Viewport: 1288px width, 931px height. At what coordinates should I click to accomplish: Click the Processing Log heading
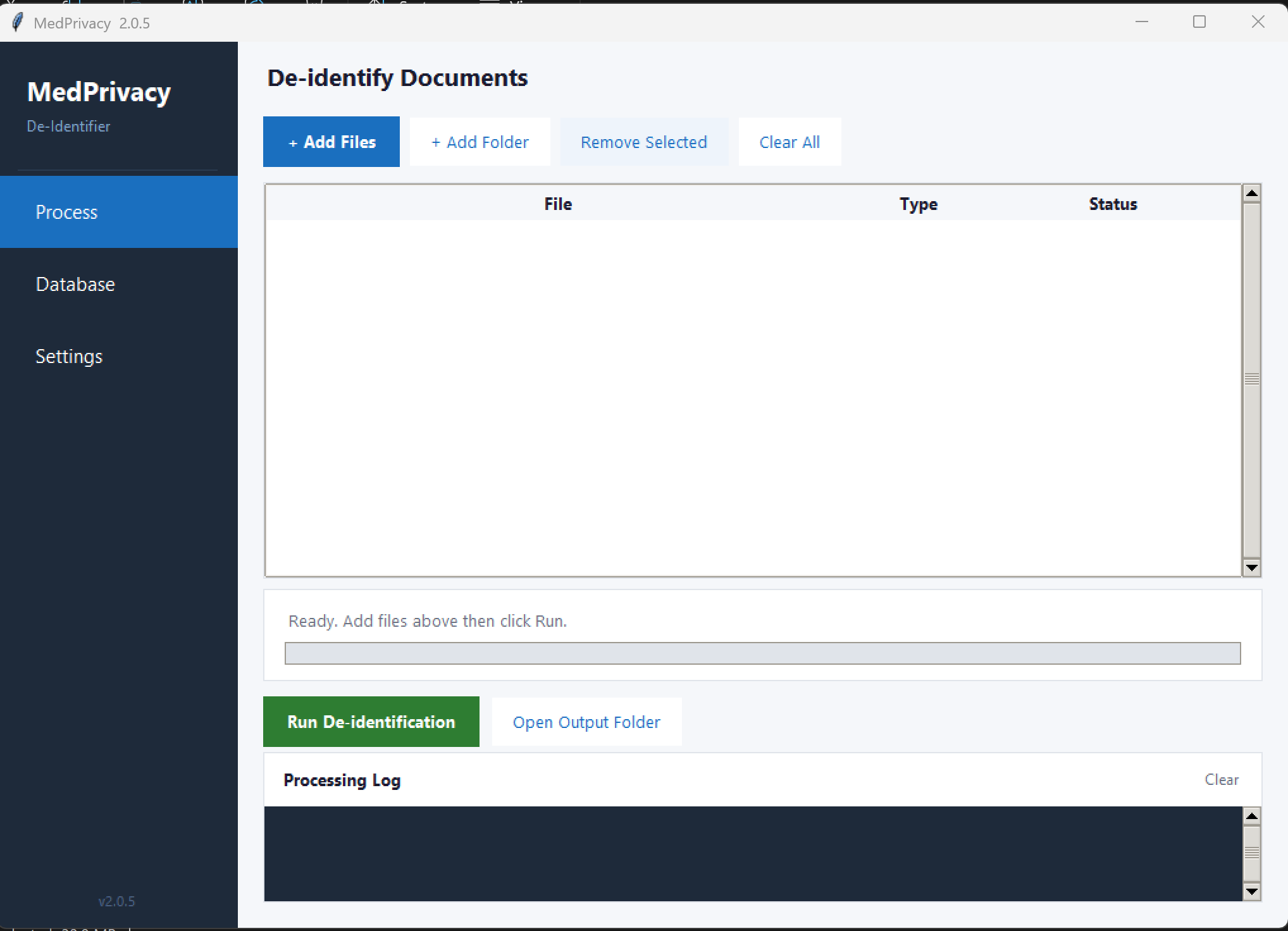(x=342, y=780)
